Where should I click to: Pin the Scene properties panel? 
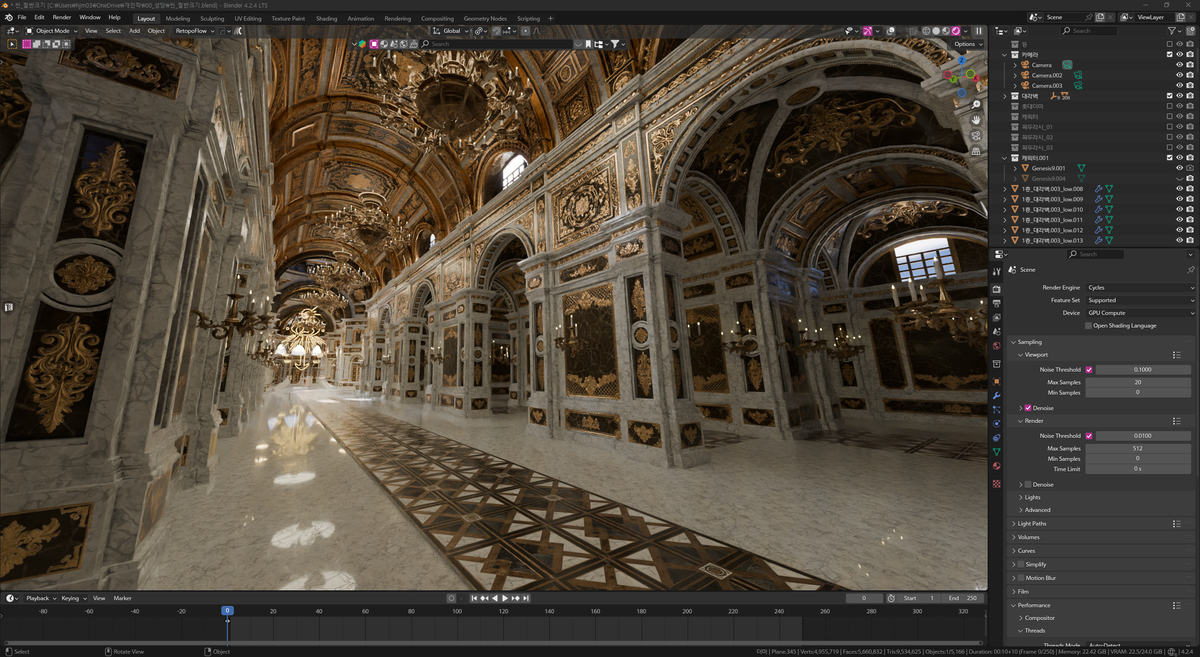[1190, 270]
